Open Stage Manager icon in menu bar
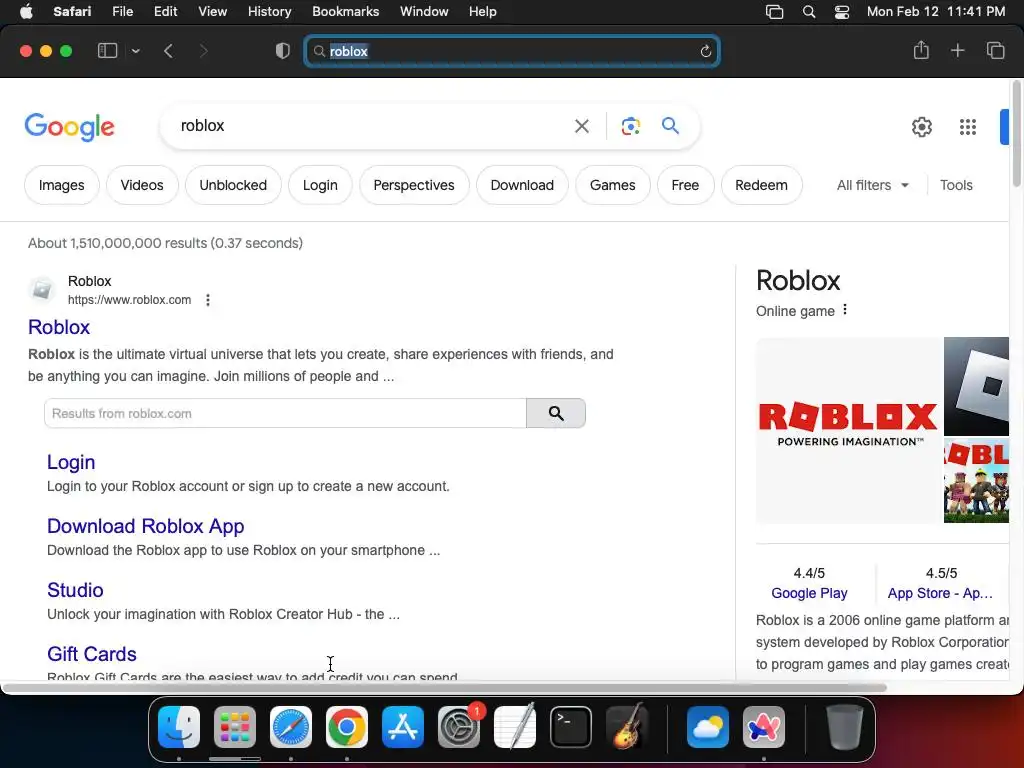 point(775,12)
